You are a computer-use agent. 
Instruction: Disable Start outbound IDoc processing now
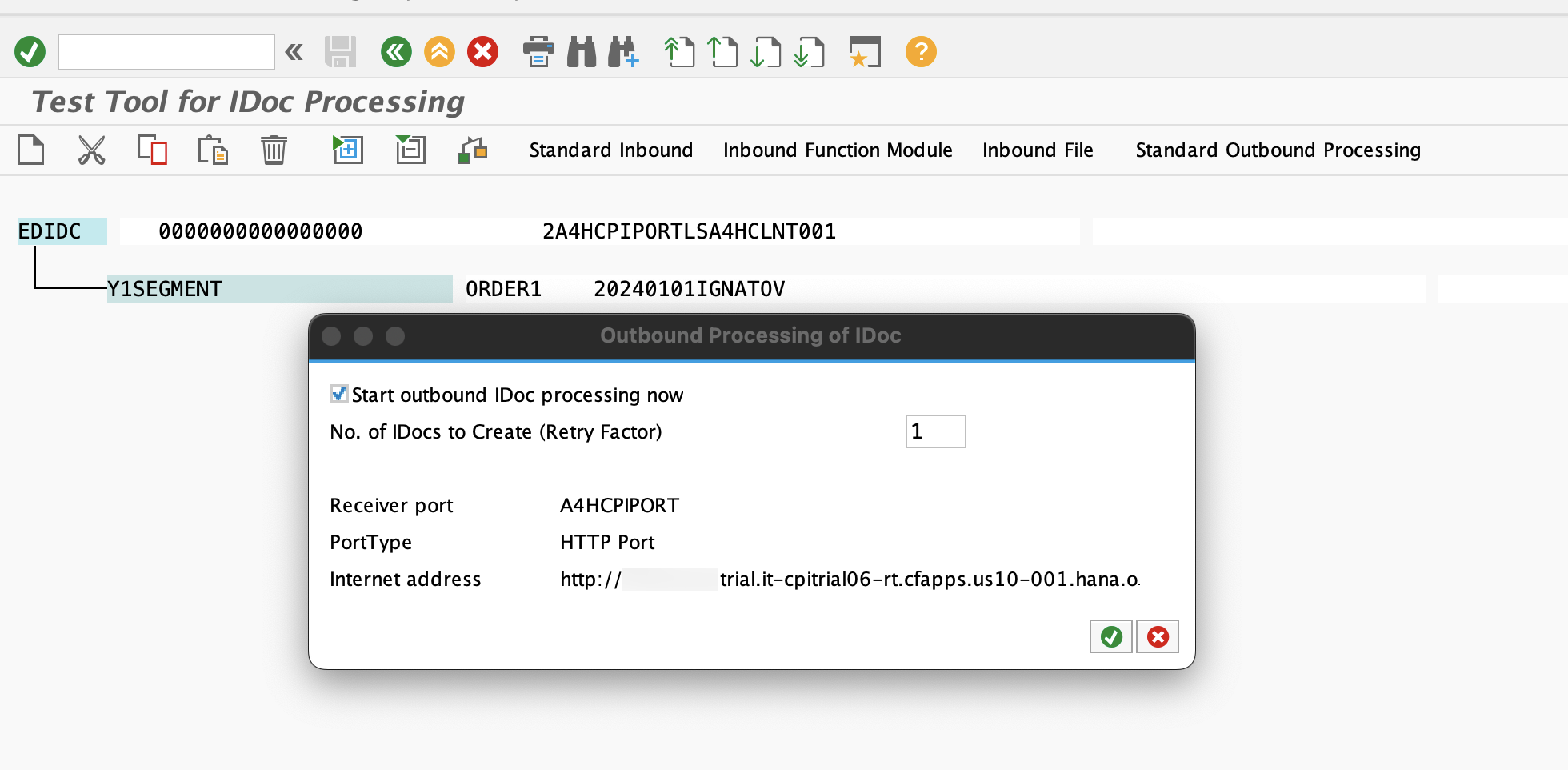click(x=339, y=394)
